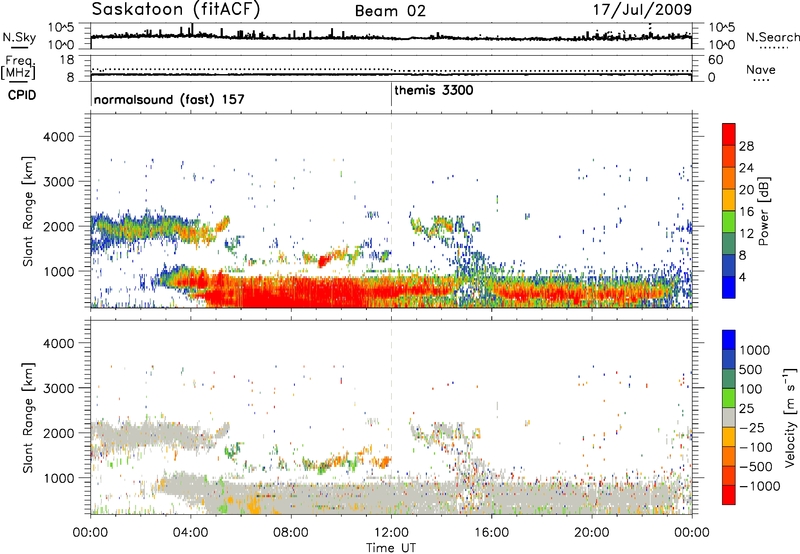The image size is (800, 554).
Task: Click the 'themis 3300' text
Action: [x=434, y=91]
